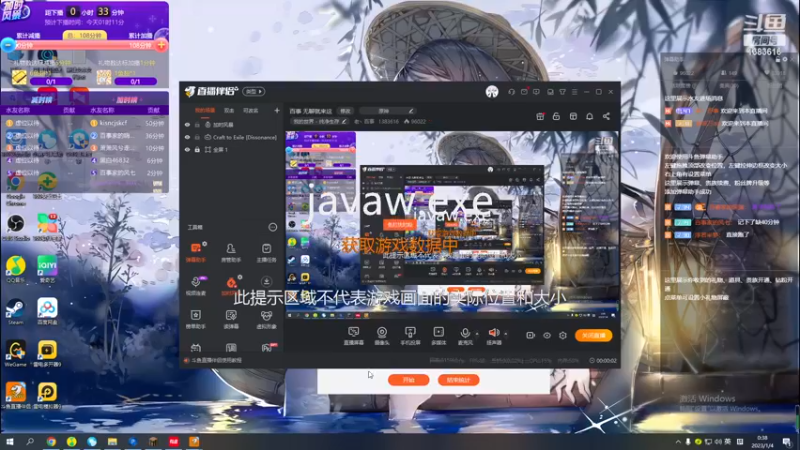Click the blue minus button on timer bar

click(8, 45)
